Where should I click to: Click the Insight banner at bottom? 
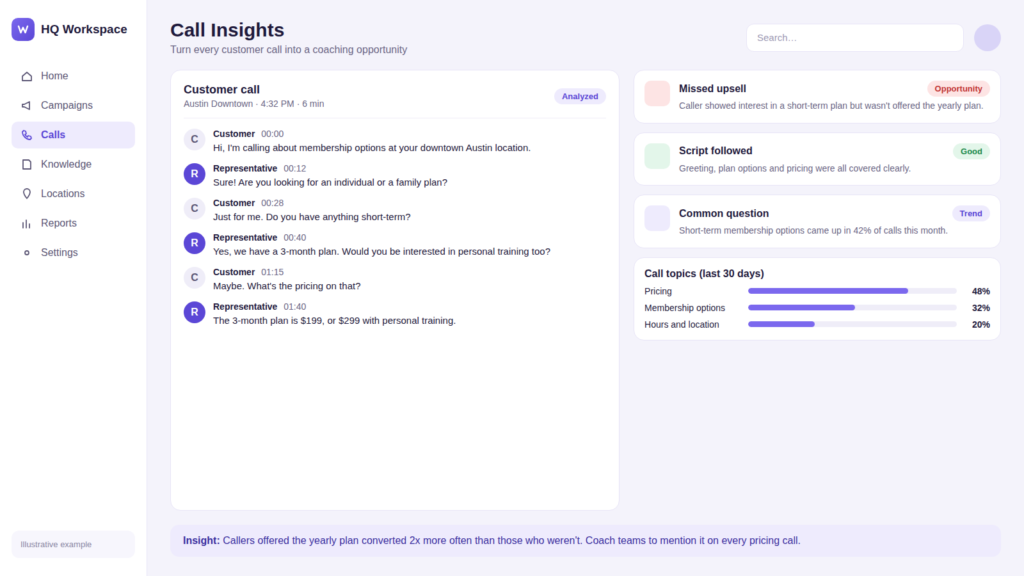585,541
